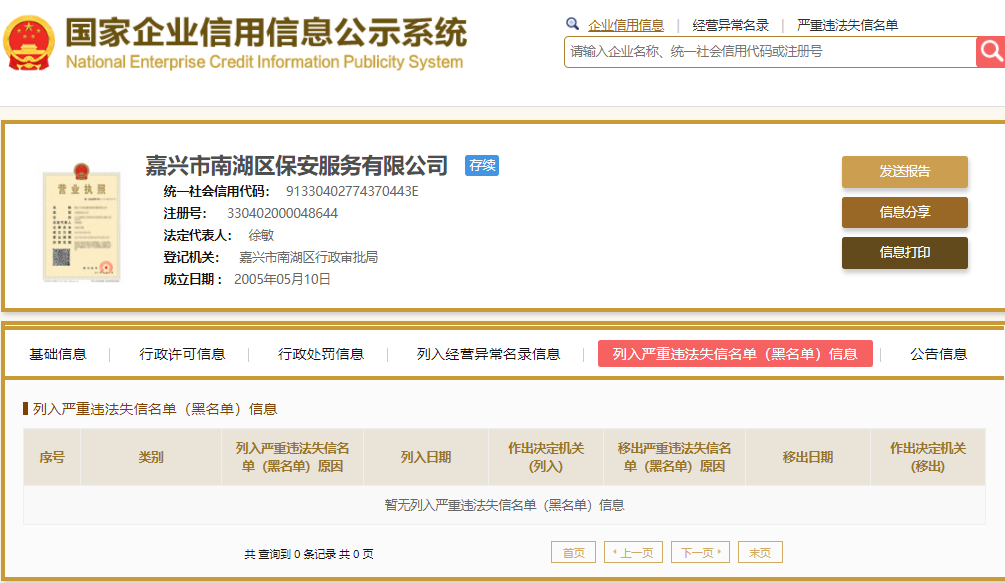Click the 存续 status badge
This screenshot has height=583, width=1005.
[x=482, y=165]
